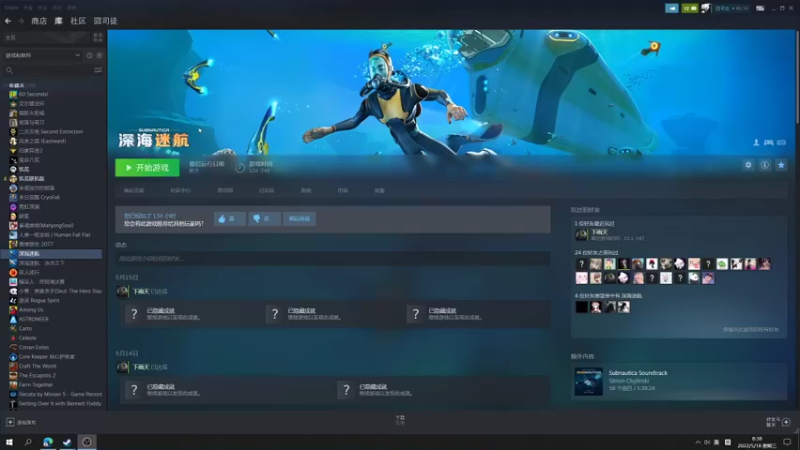Image resolution: width=800 pixels, height=450 pixels.
Task: Show game info circle icon
Action: pyautogui.click(x=764, y=165)
